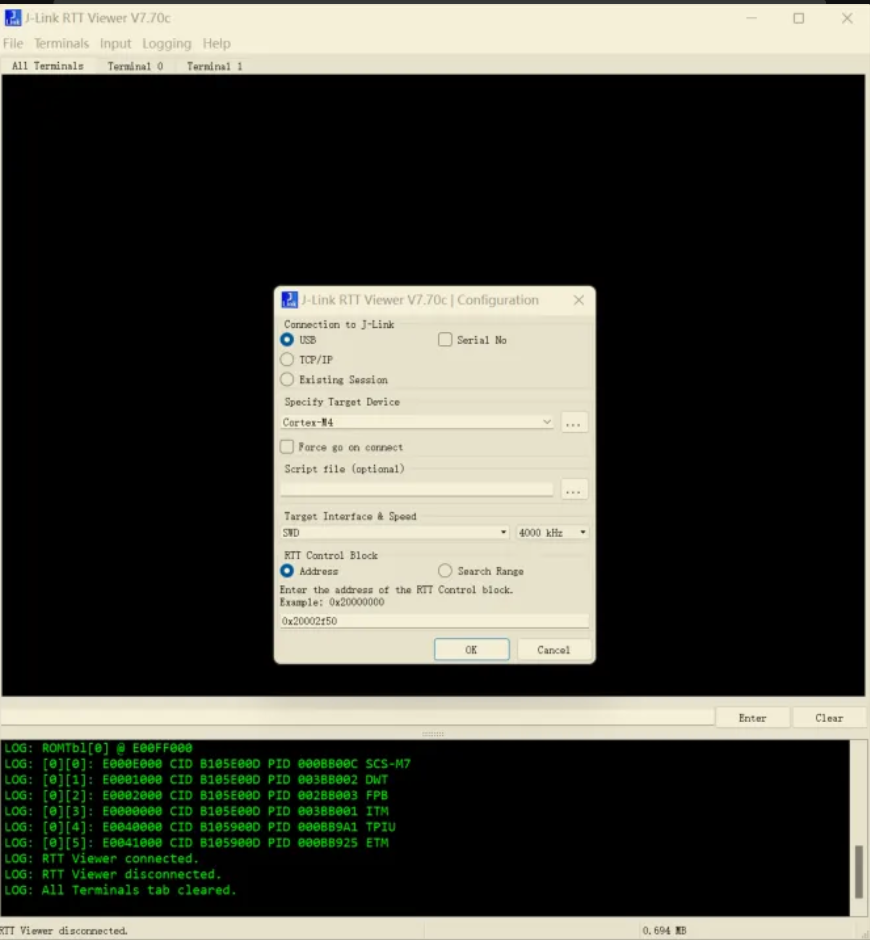Browse target devices with ellipsis button

pyautogui.click(x=574, y=423)
